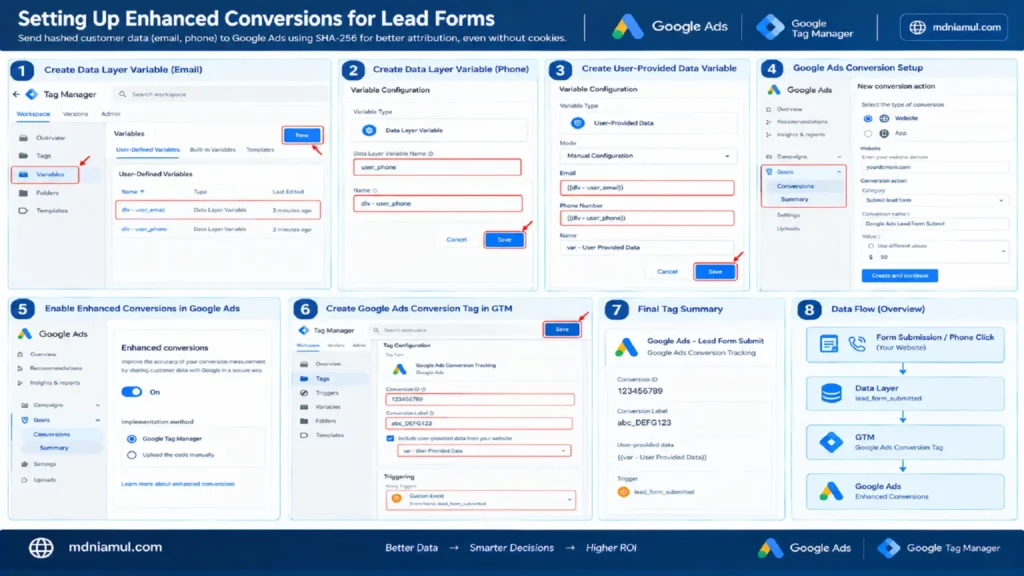Click the Data Layer database icon in step 8
Image resolution: width=1024 pixels, height=576 pixels.
pos(831,393)
